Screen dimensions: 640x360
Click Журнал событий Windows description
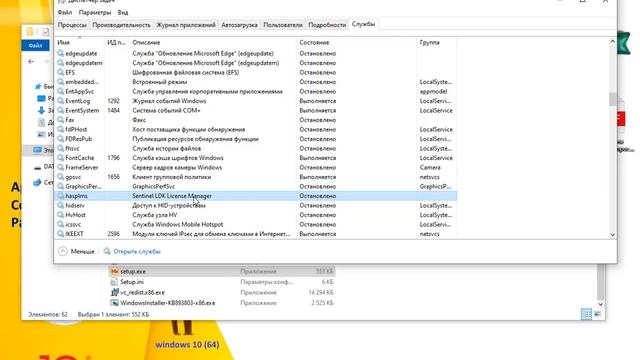[169, 101]
